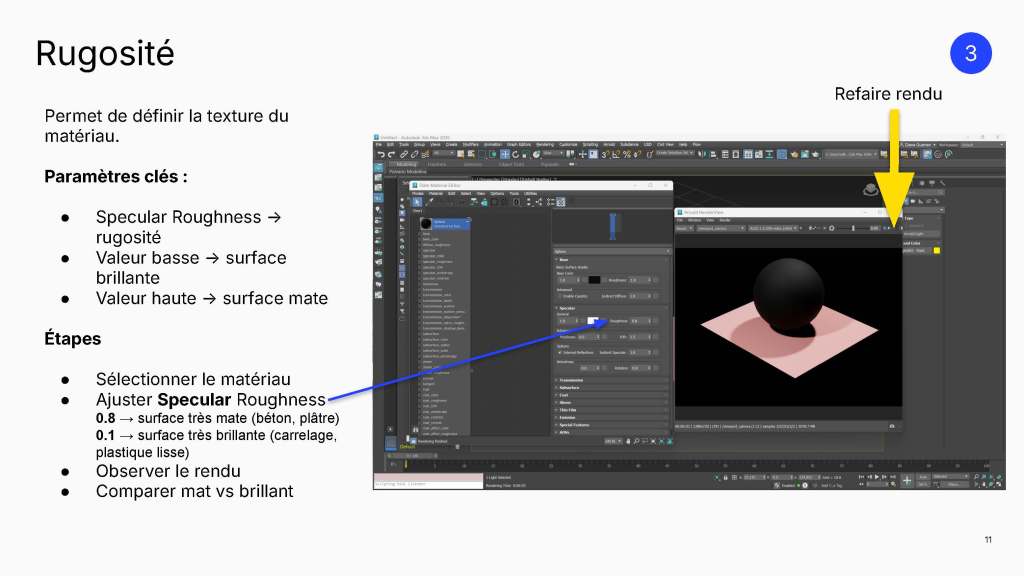Open the Rendering menu in main menu bar
This screenshot has height=576, width=1024.
545,144
